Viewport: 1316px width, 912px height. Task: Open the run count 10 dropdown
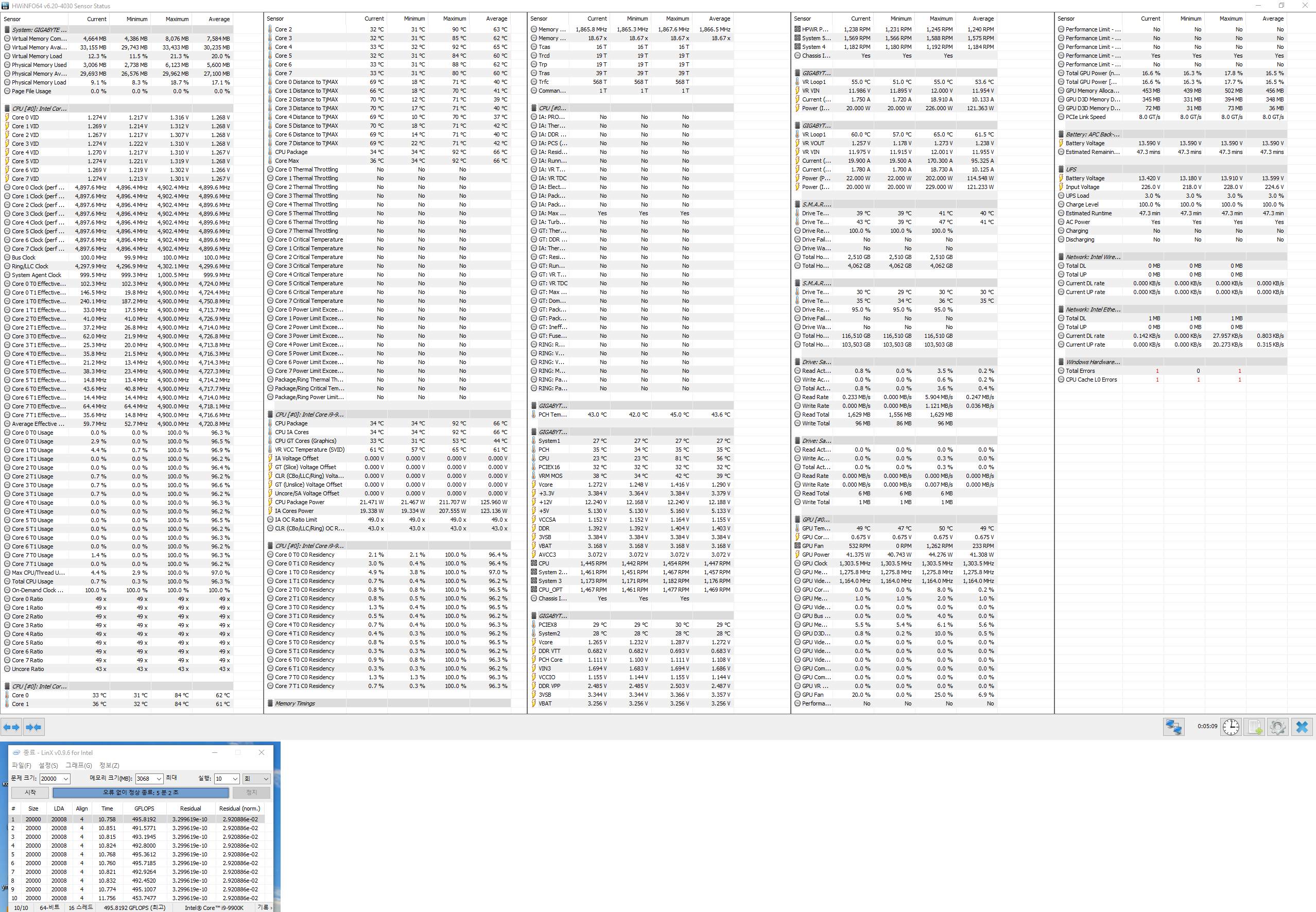[235, 779]
